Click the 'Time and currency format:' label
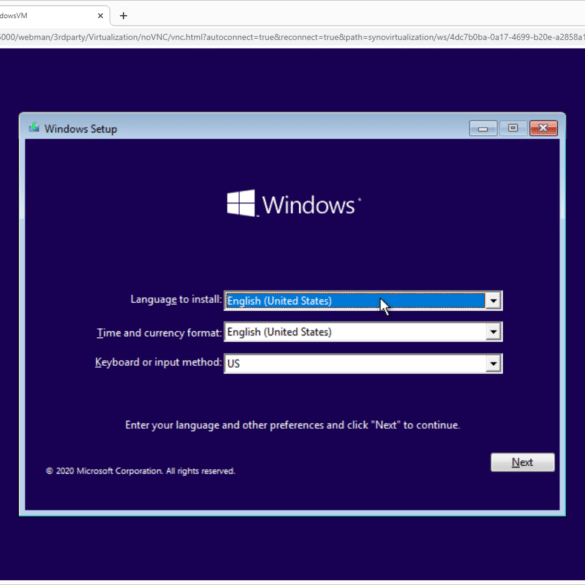Viewport: 585px width, 585px height. pyautogui.click(x=159, y=333)
